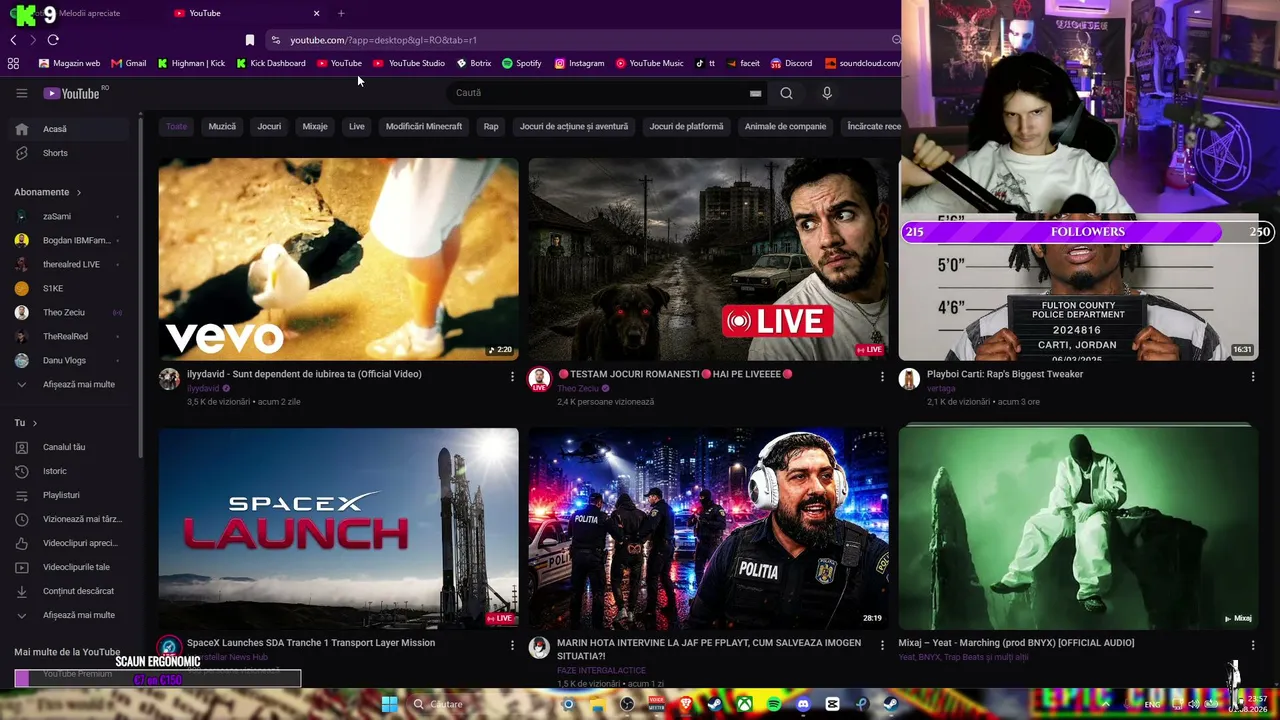Open Danu Vlogs subscription channel
The height and width of the screenshot is (720, 1280).
pyautogui.click(x=70, y=360)
